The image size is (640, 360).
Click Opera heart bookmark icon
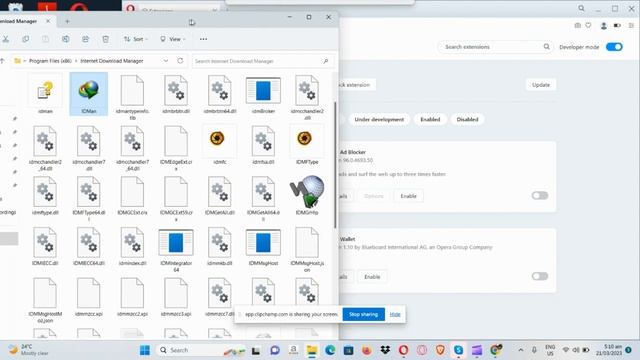point(588,25)
